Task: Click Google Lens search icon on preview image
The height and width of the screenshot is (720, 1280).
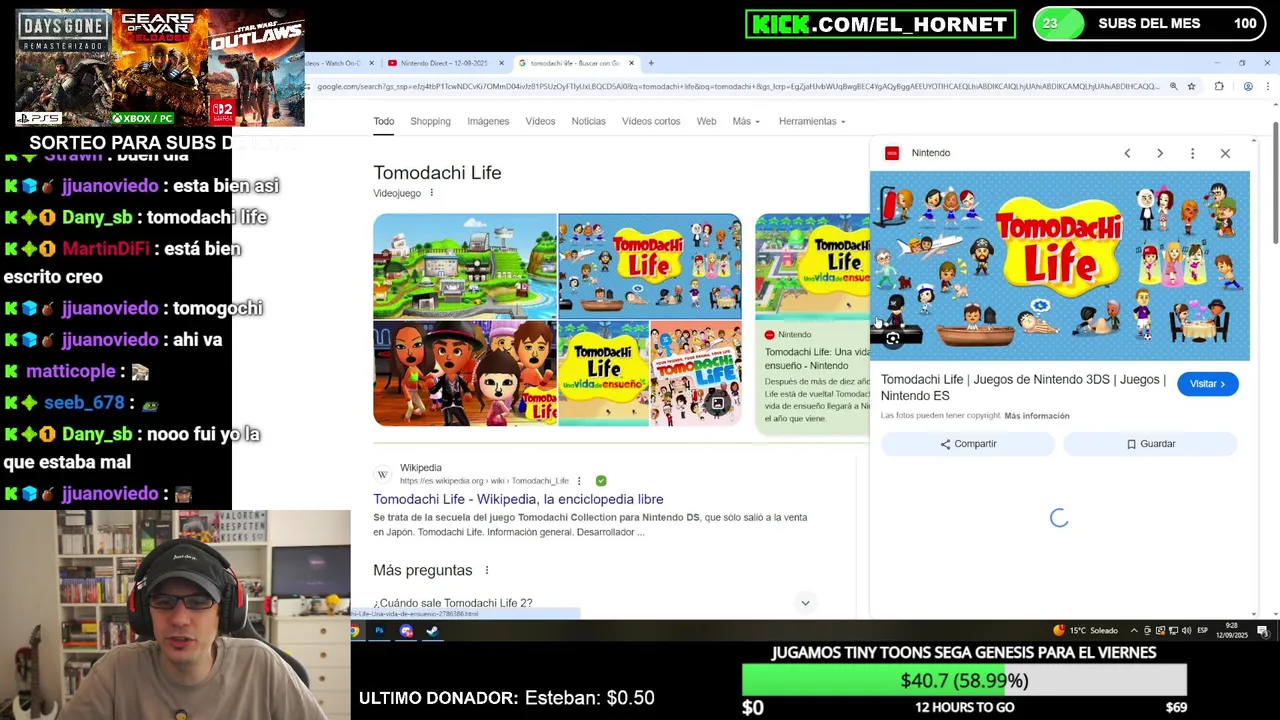Action: coord(893,339)
